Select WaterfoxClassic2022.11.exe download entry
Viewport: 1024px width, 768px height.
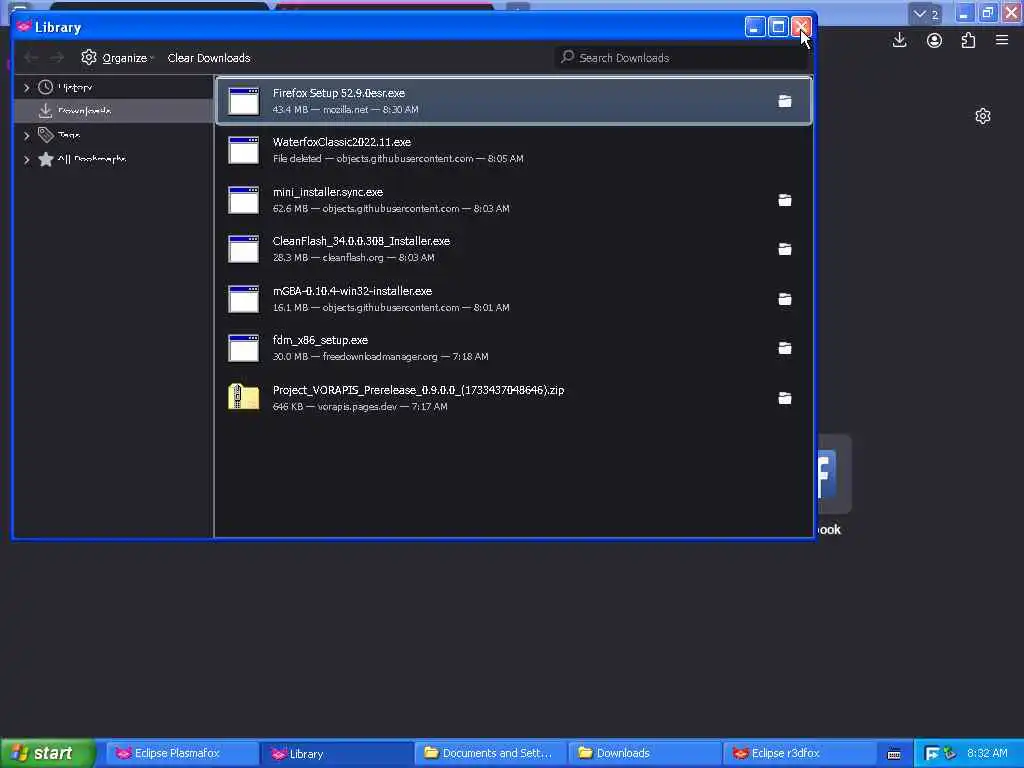pos(514,150)
